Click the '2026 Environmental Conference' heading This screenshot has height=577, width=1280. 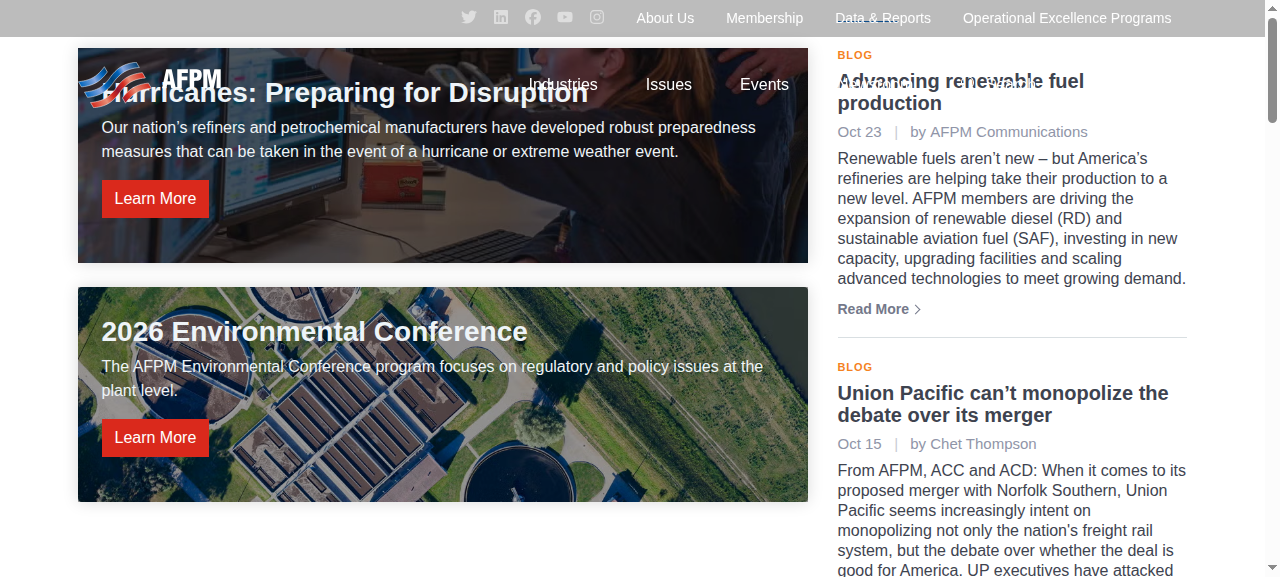coord(314,331)
